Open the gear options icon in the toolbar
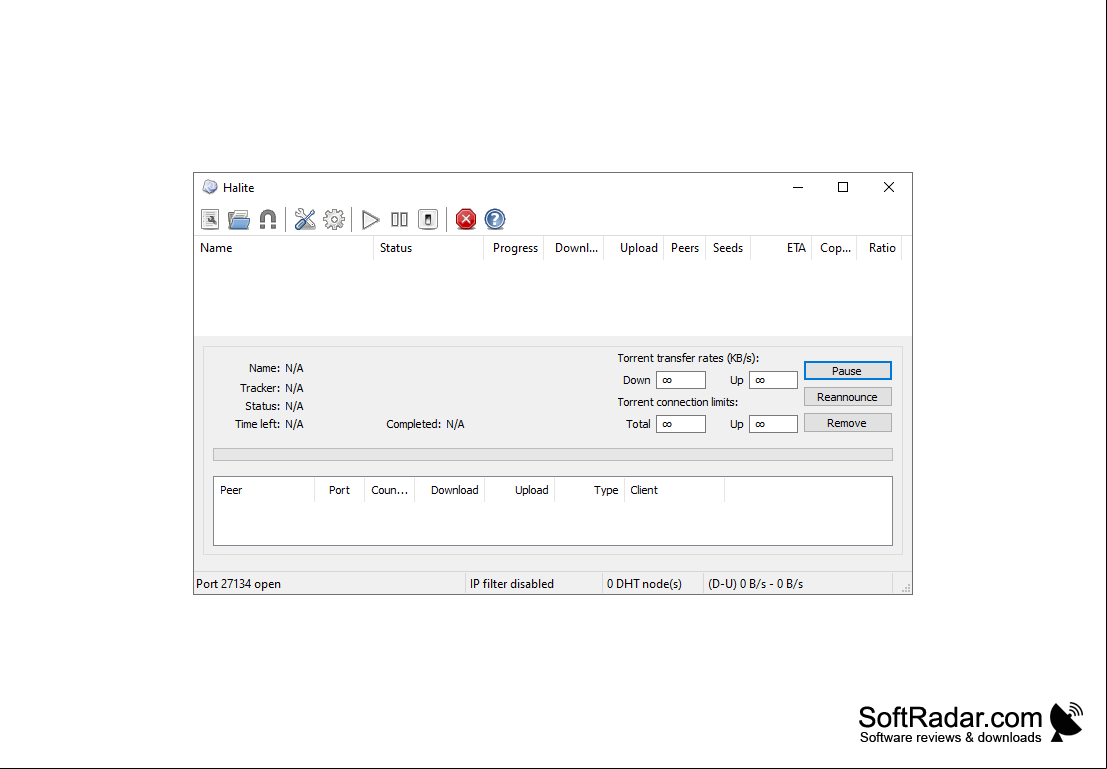 pyautogui.click(x=334, y=220)
